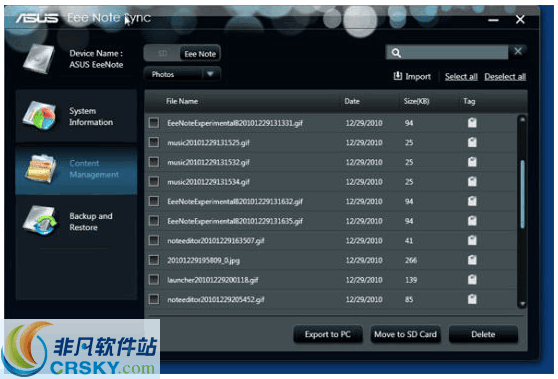Click tag icon for music20101229131534.gif
This screenshot has width=558, height=379.
[x=472, y=181]
